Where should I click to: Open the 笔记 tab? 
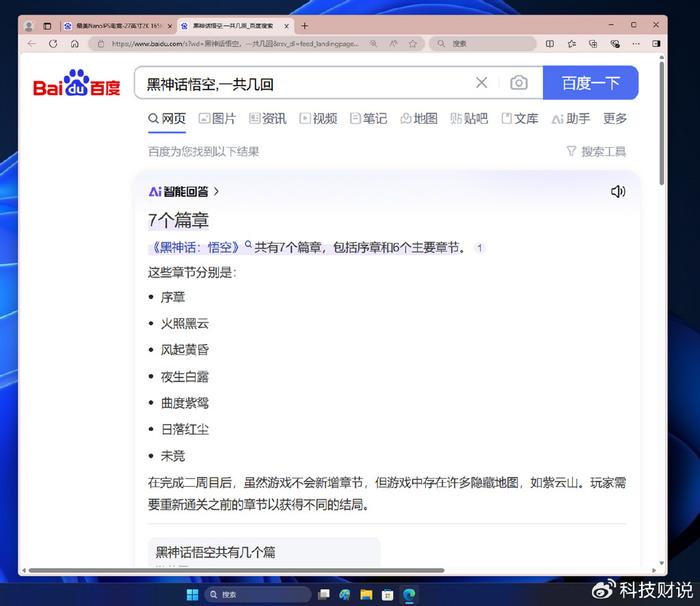368,118
